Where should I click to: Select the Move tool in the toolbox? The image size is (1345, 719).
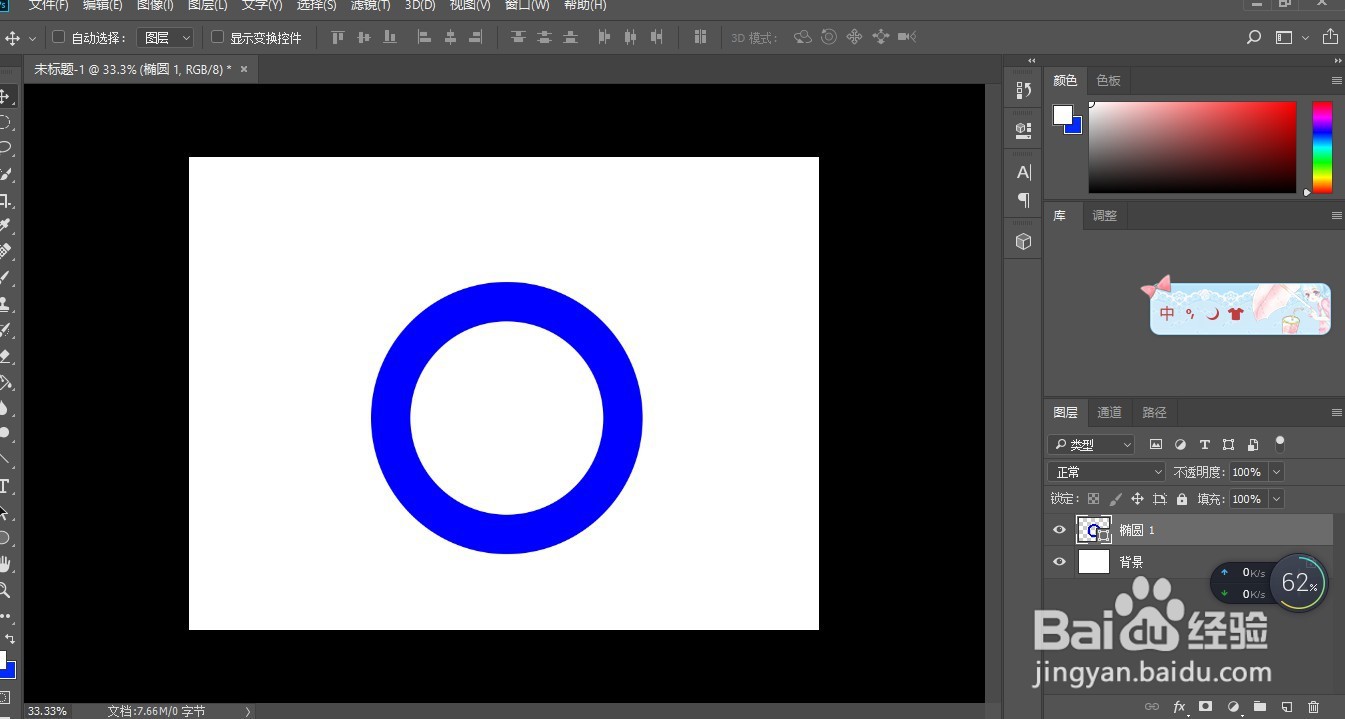pos(5,96)
